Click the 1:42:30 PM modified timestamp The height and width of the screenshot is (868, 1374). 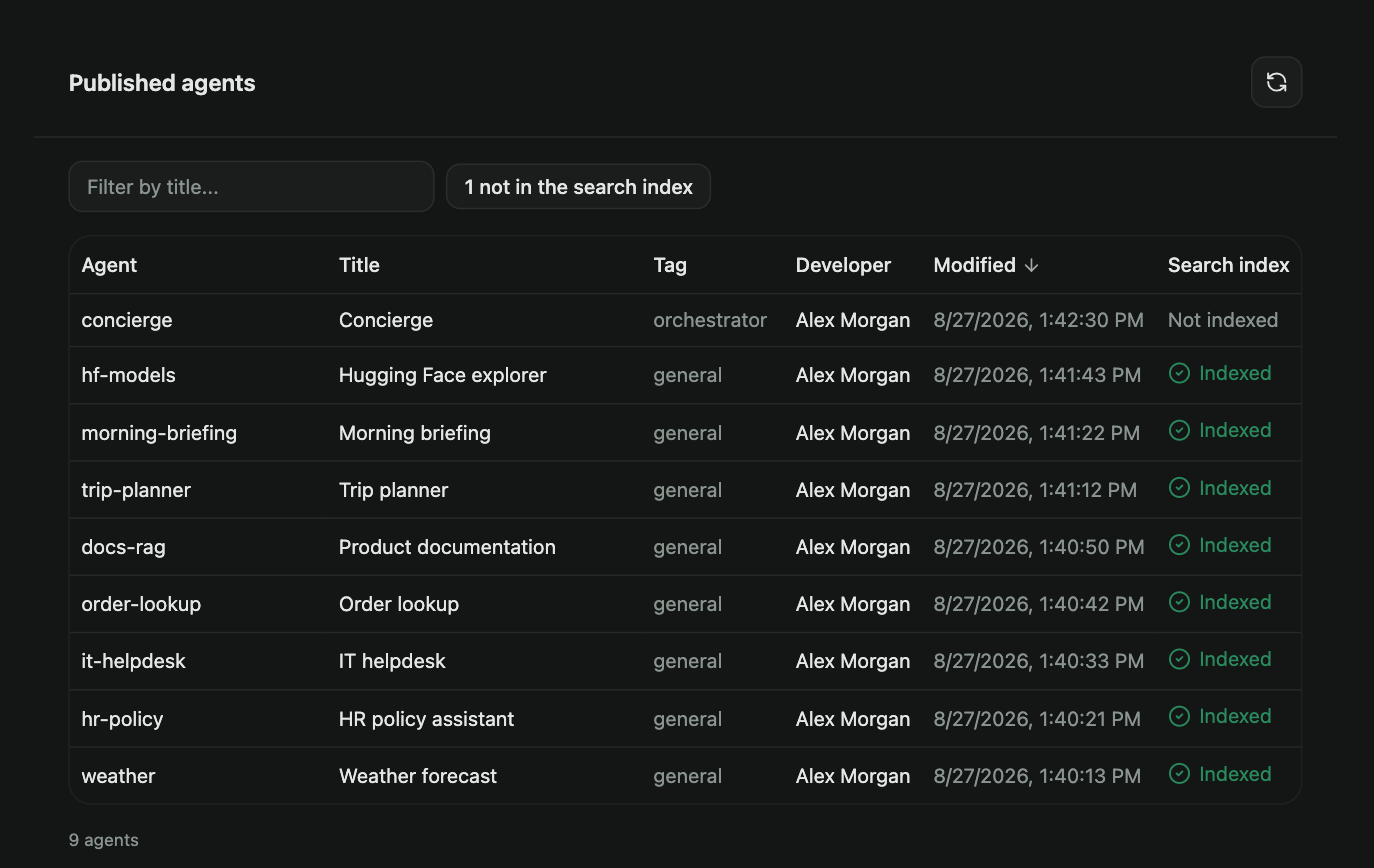(1038, 320)
